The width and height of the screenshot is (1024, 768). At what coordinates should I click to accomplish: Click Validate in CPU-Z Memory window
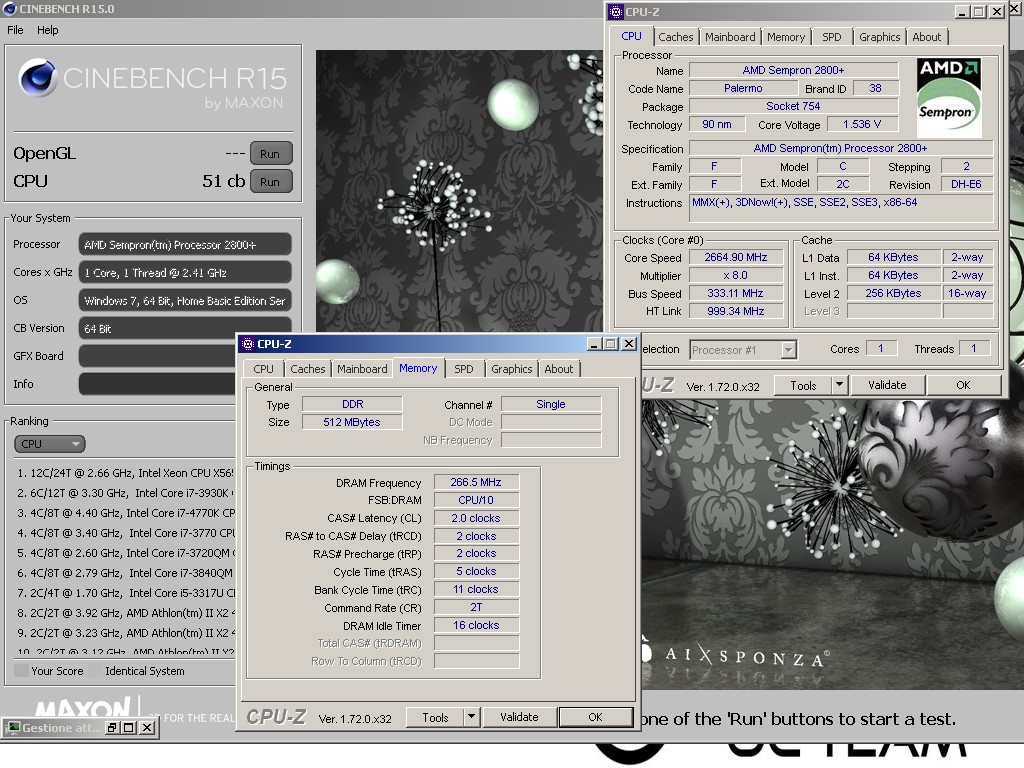click(519, 717)
